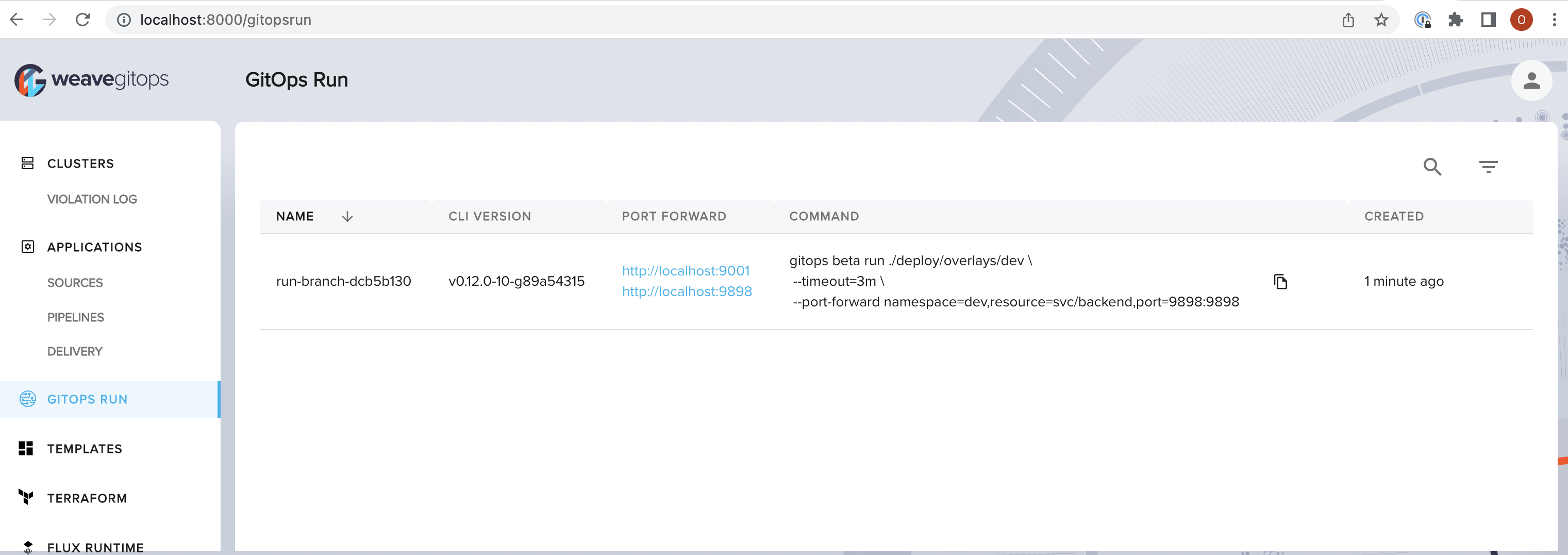Open the http://localhost:9898 port forward link
Image resolution: width=1568 pixels, height=555 pixels.
pos(687,291)
